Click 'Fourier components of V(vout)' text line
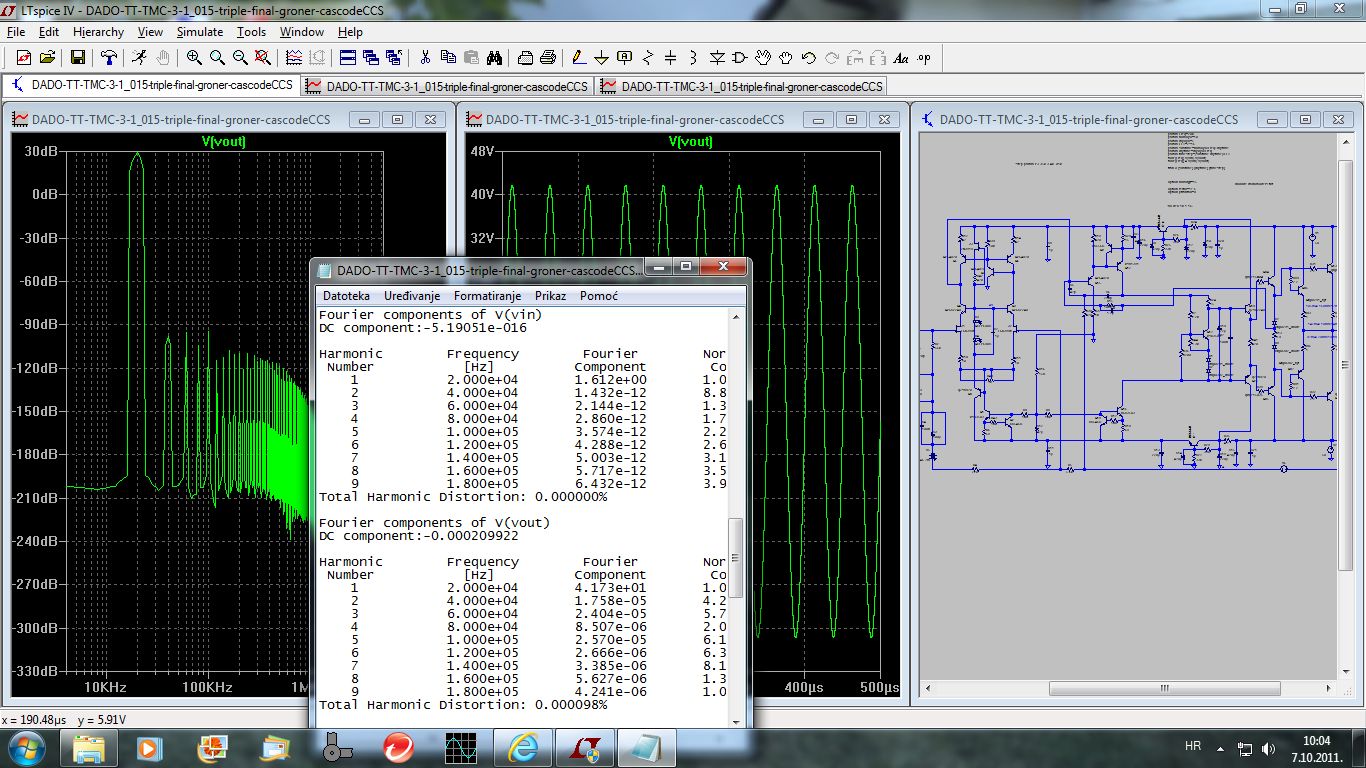 click(434, 522)
